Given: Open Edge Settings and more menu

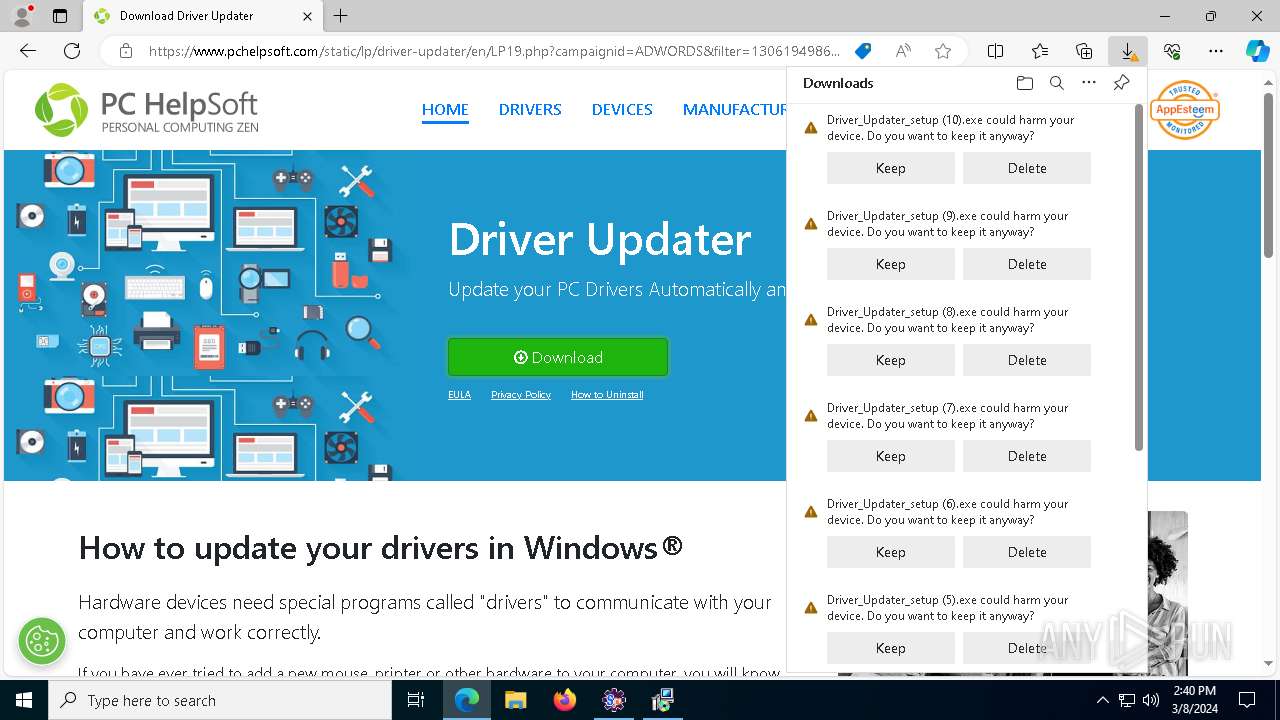Looking at the screenshot, I should (1216, 51).
